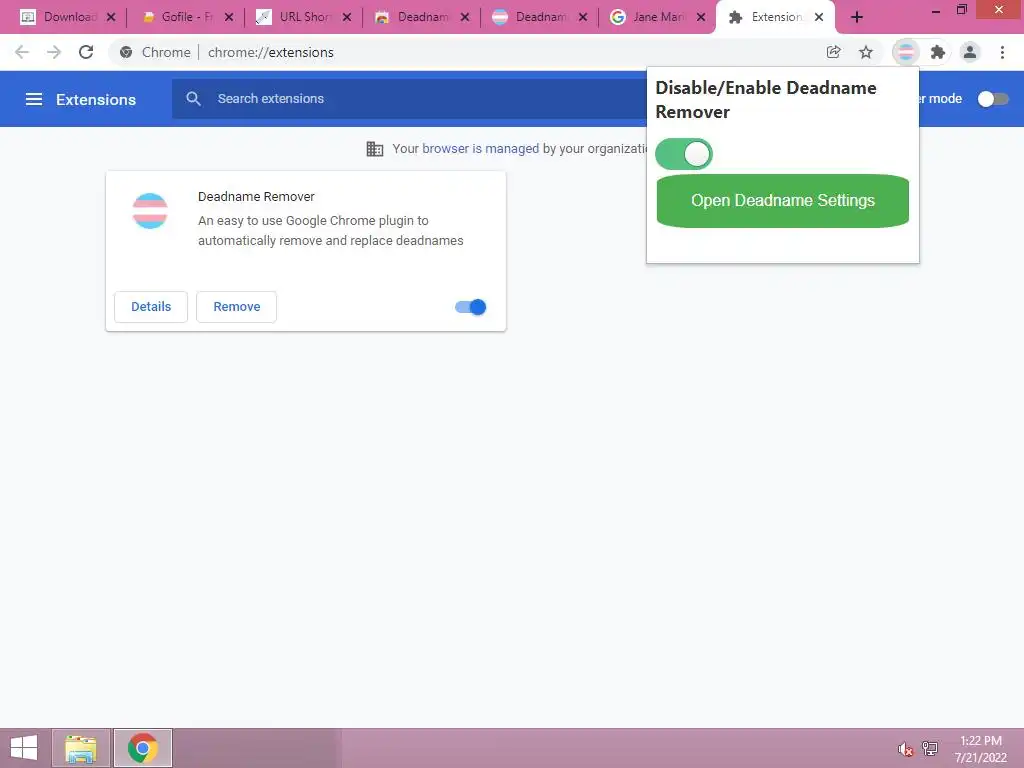Bookmark this page with the star icon
The height and width of the screenshot is (768, 1024).
tap(865, 52)
